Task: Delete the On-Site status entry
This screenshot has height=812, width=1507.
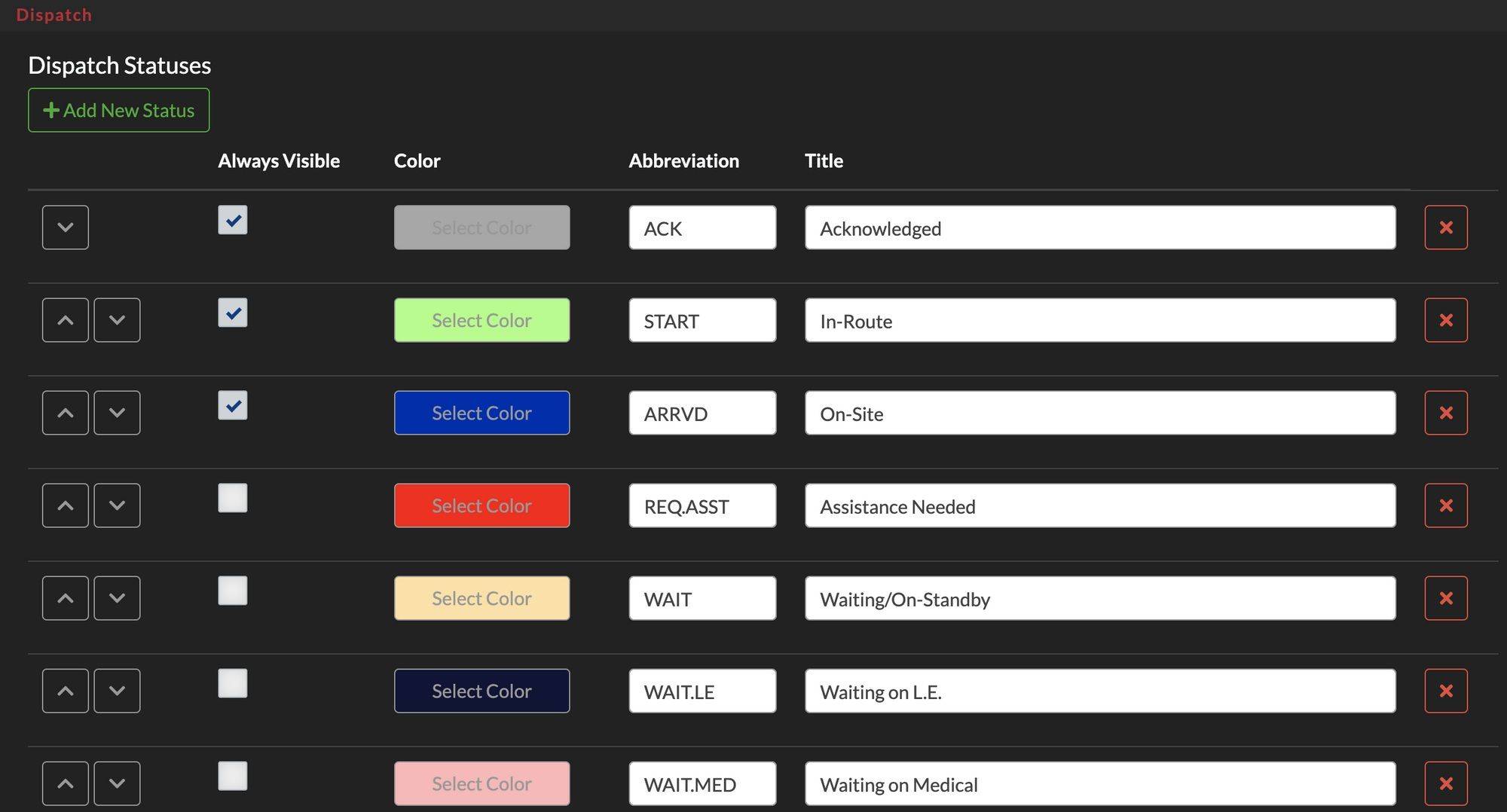Action: point(1445,413)
